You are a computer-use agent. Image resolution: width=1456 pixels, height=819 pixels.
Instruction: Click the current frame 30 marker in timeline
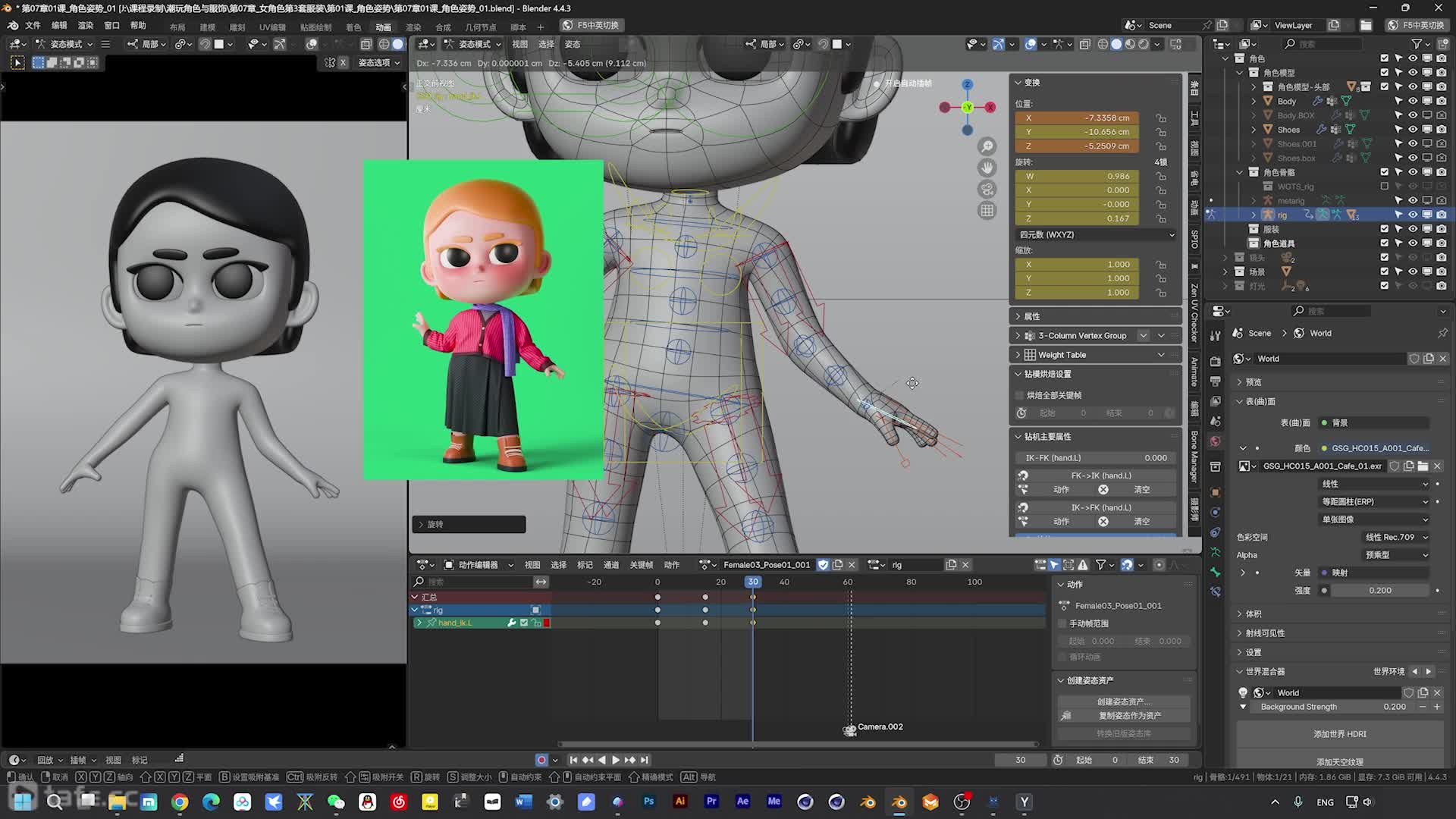point(752,582)
